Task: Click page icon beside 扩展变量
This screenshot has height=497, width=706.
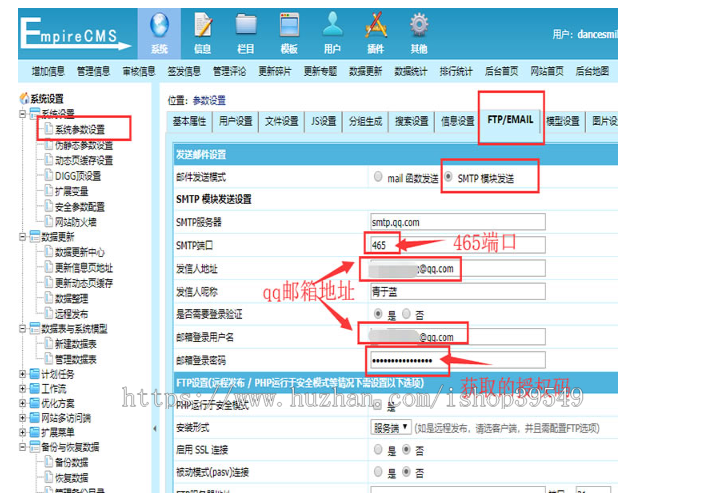Action: coord(49,191)
